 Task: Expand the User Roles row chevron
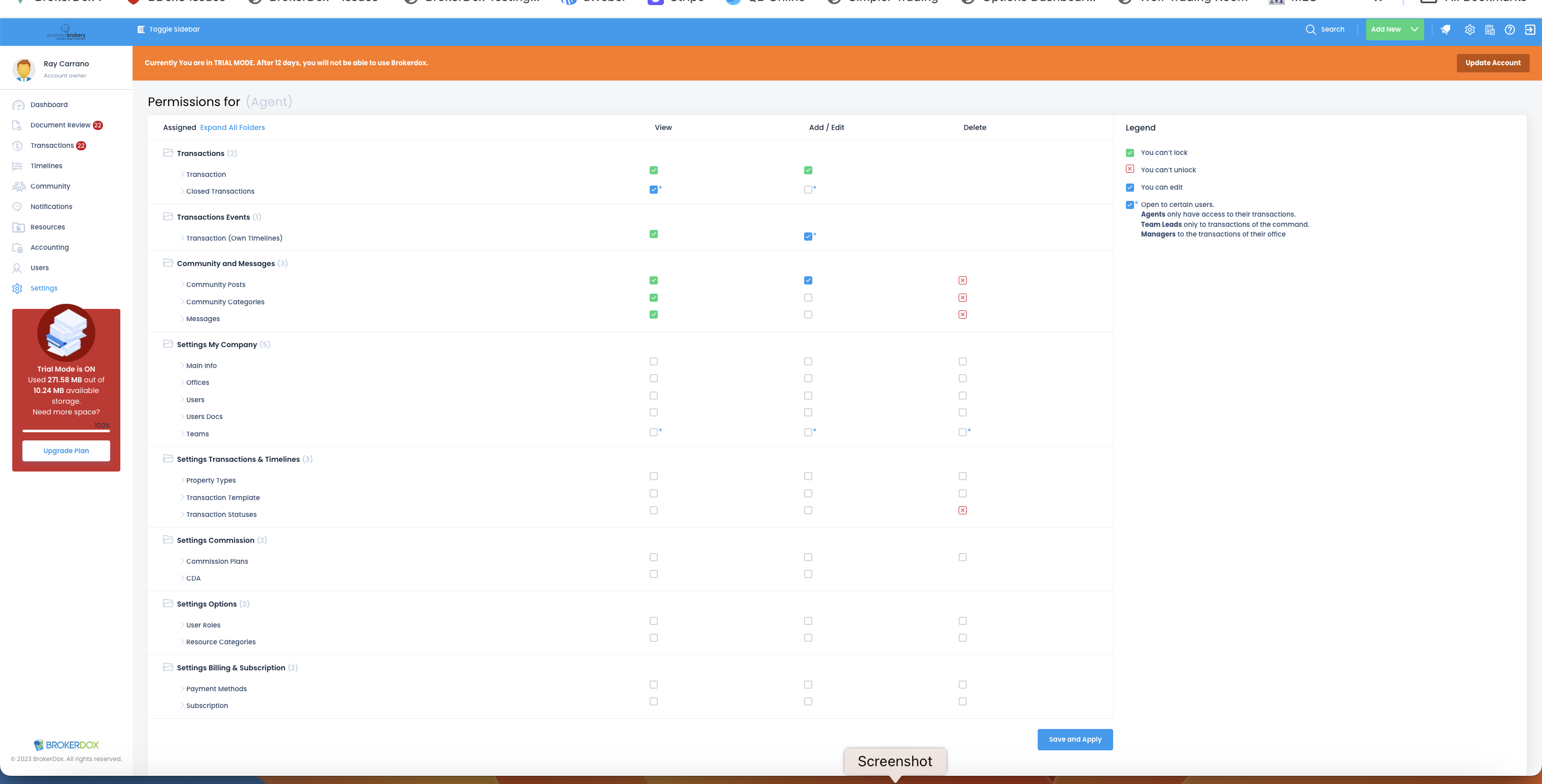(182, 625)
